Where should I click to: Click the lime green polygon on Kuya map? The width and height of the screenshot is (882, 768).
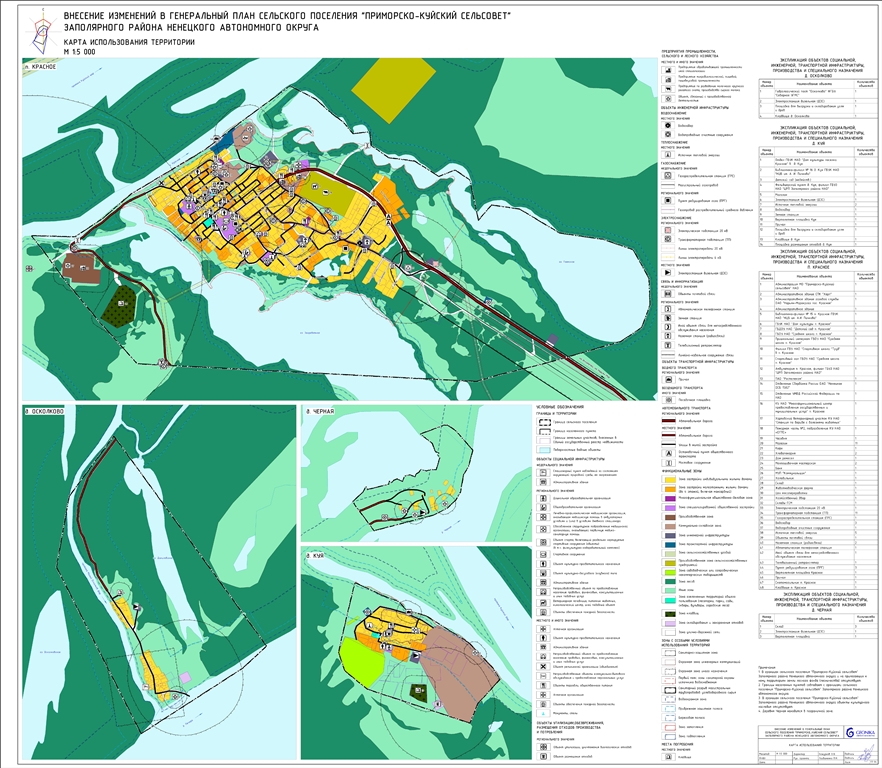tap(362, 662)
